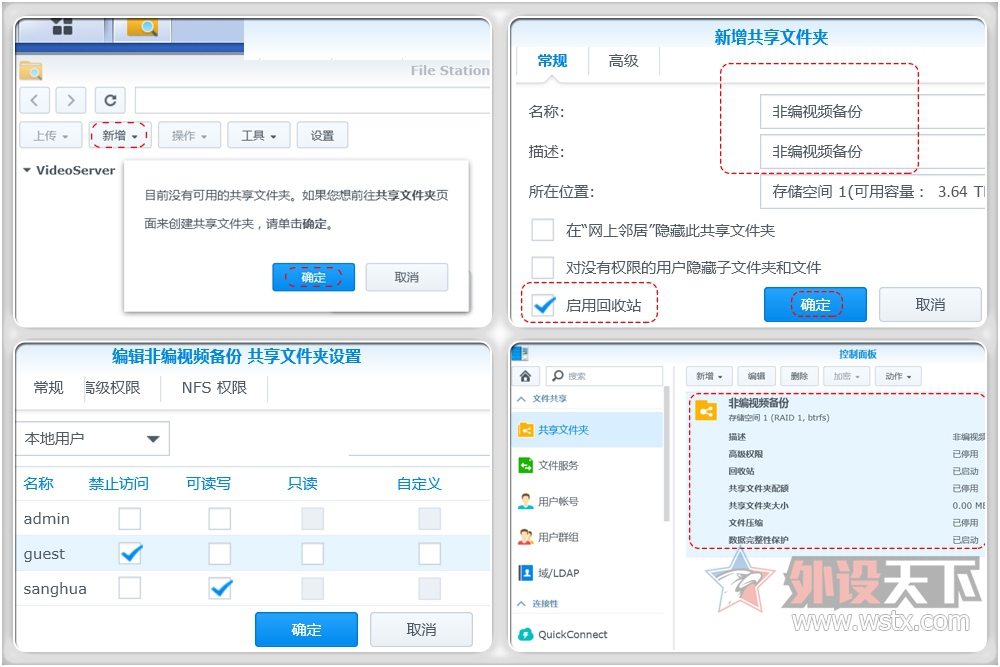
Task: Select 文件服务 in Control Panel sidebar
Action: (x=587, y=465)
